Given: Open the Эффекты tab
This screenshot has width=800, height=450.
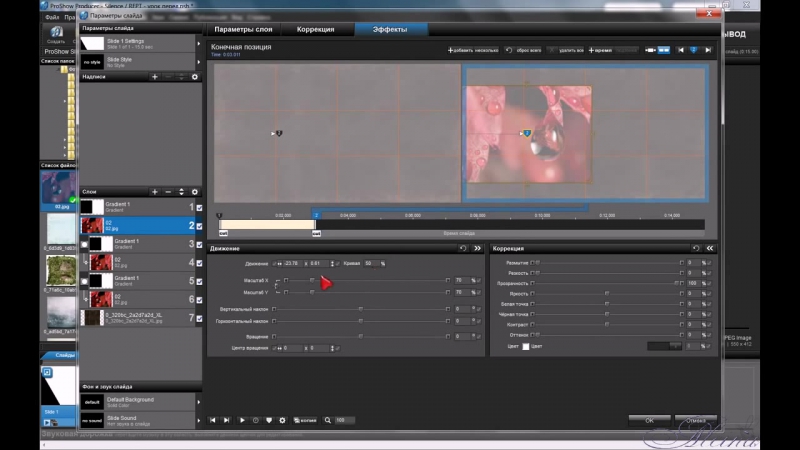Looking at the screenshot, I should click(390, 30).
